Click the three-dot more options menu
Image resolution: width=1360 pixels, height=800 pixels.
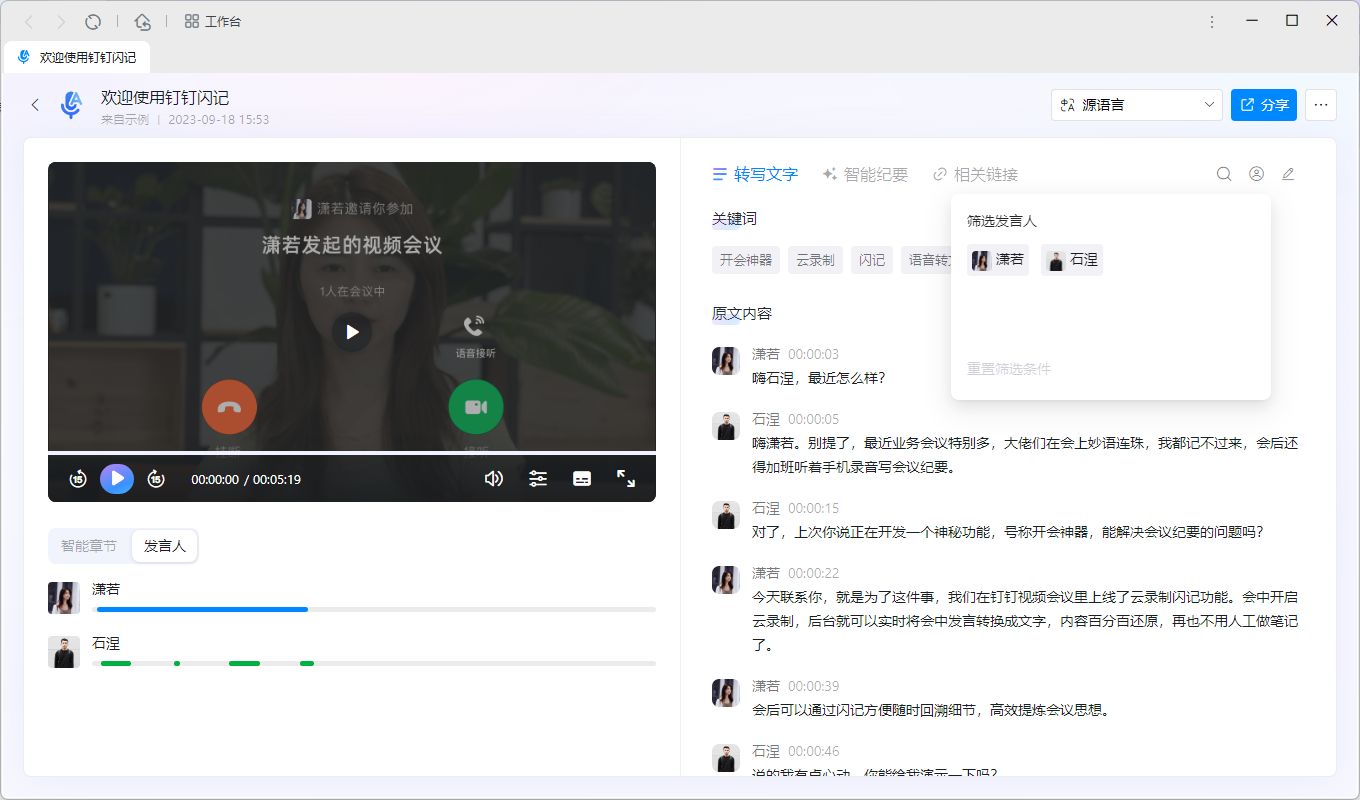1321,104
